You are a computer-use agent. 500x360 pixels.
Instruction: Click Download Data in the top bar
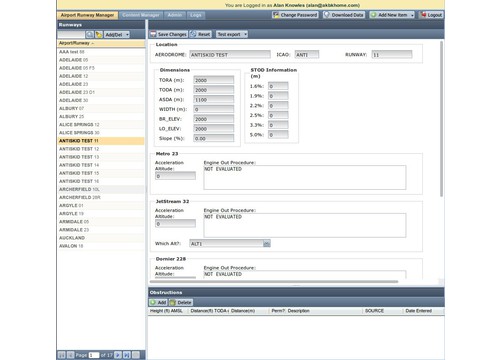pyautogui.click(x=344, y=15)
